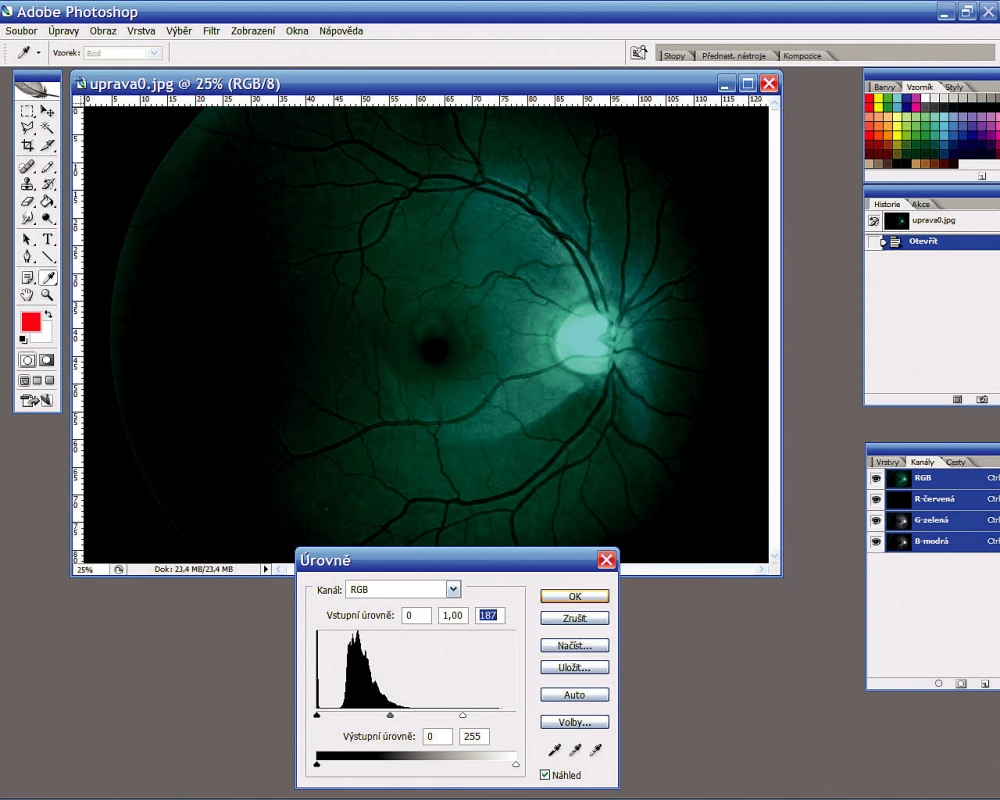Select the Paint Bucket tool

click(47, 202)
